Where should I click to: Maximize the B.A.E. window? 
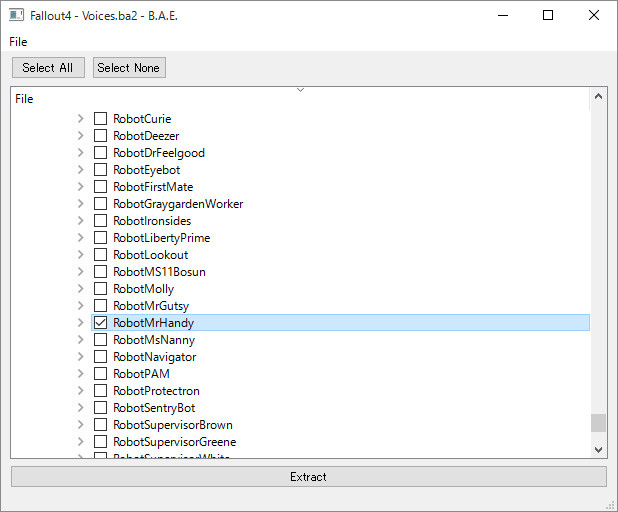548,15
